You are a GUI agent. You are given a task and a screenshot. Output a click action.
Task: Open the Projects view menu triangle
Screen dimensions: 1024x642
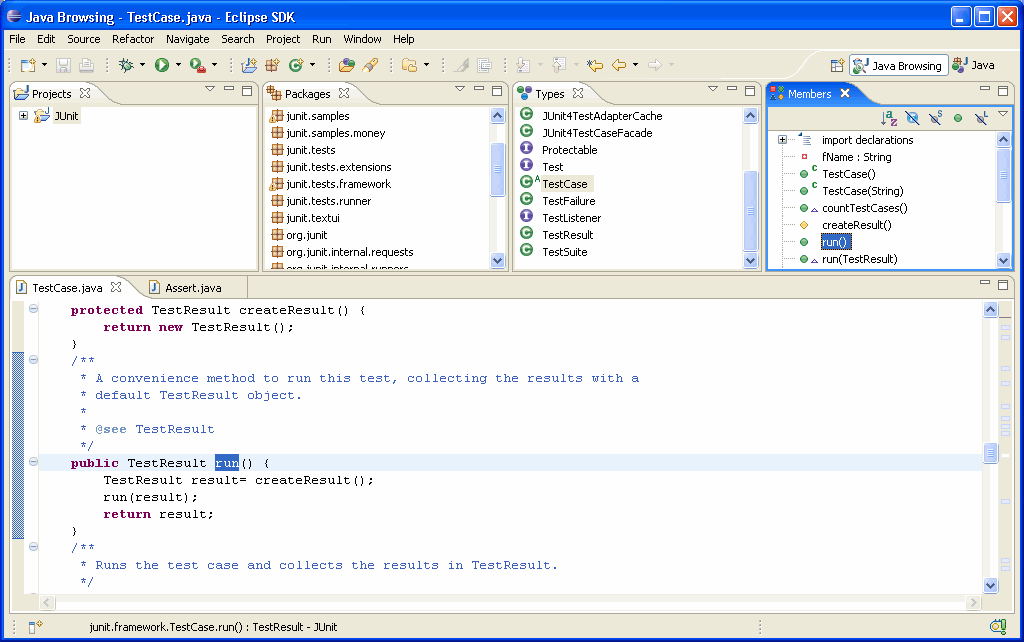[x=210, y=89]
